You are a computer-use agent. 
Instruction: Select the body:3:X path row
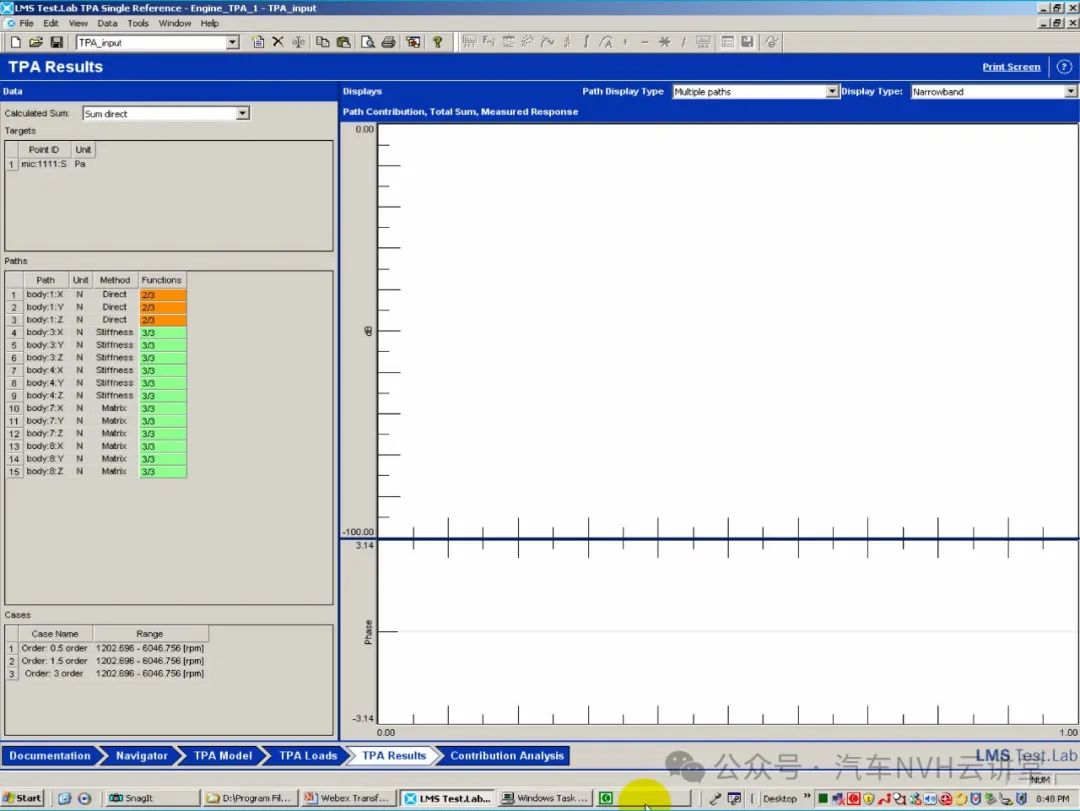45,332
